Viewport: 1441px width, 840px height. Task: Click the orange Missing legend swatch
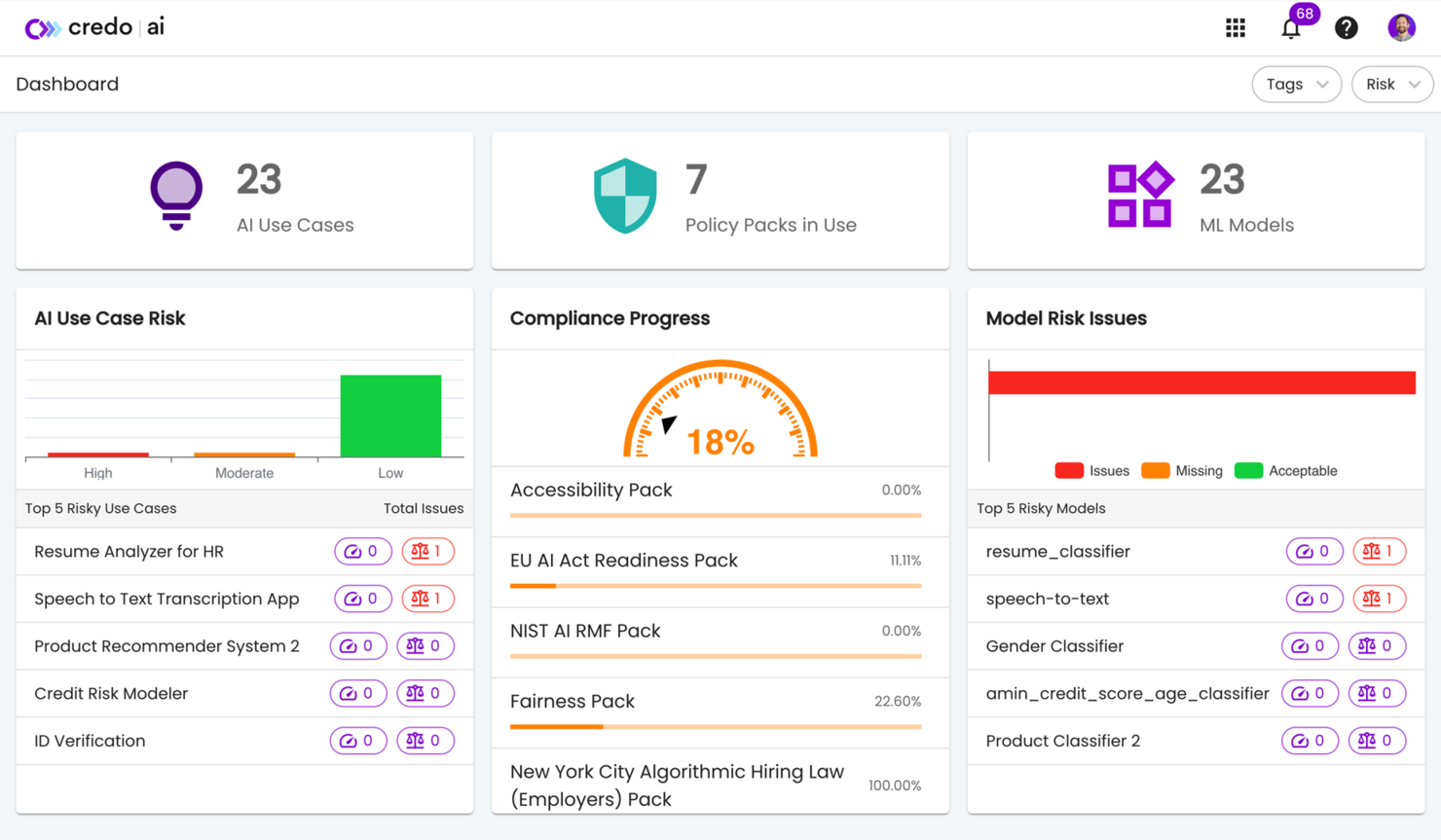[1155, 471]
